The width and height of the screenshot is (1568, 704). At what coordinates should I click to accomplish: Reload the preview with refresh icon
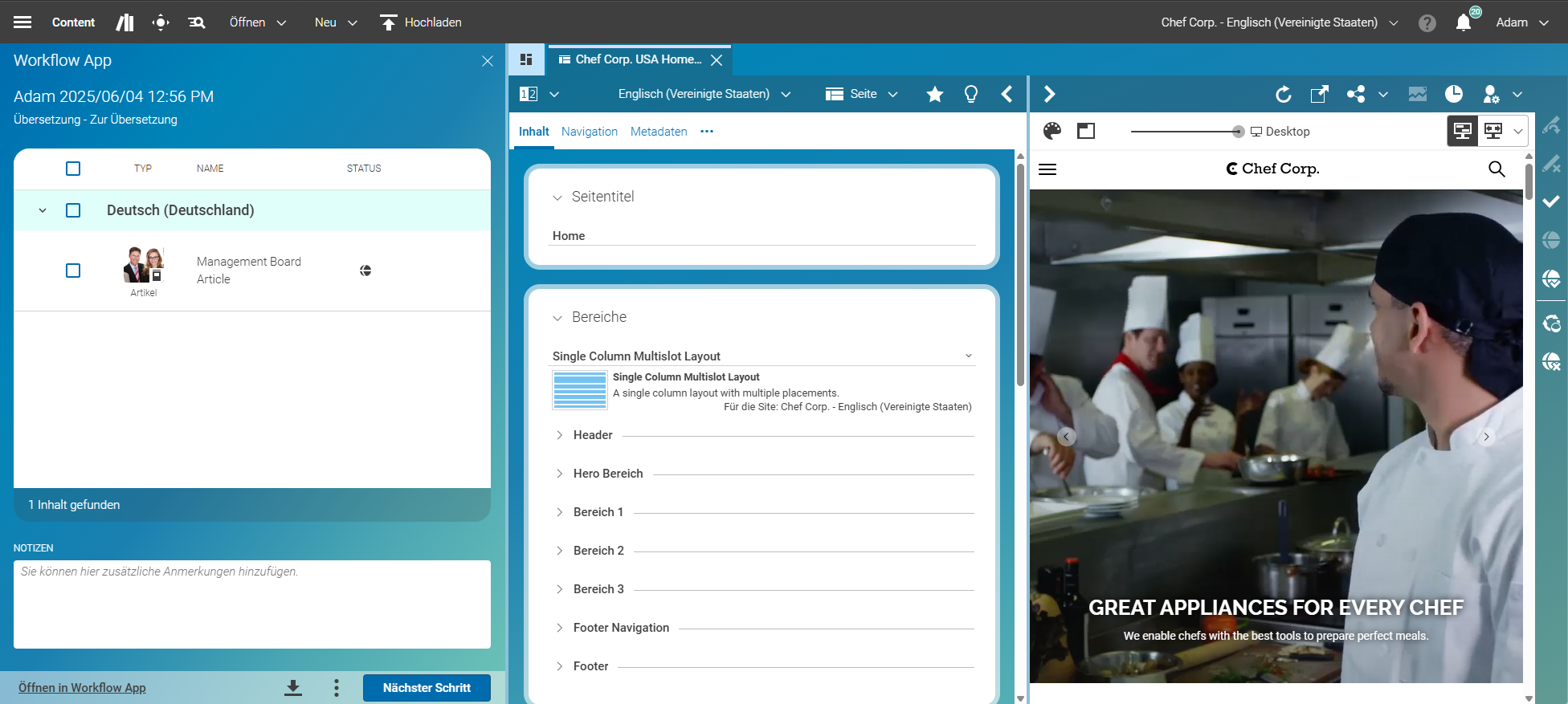tap(1283, 95)
